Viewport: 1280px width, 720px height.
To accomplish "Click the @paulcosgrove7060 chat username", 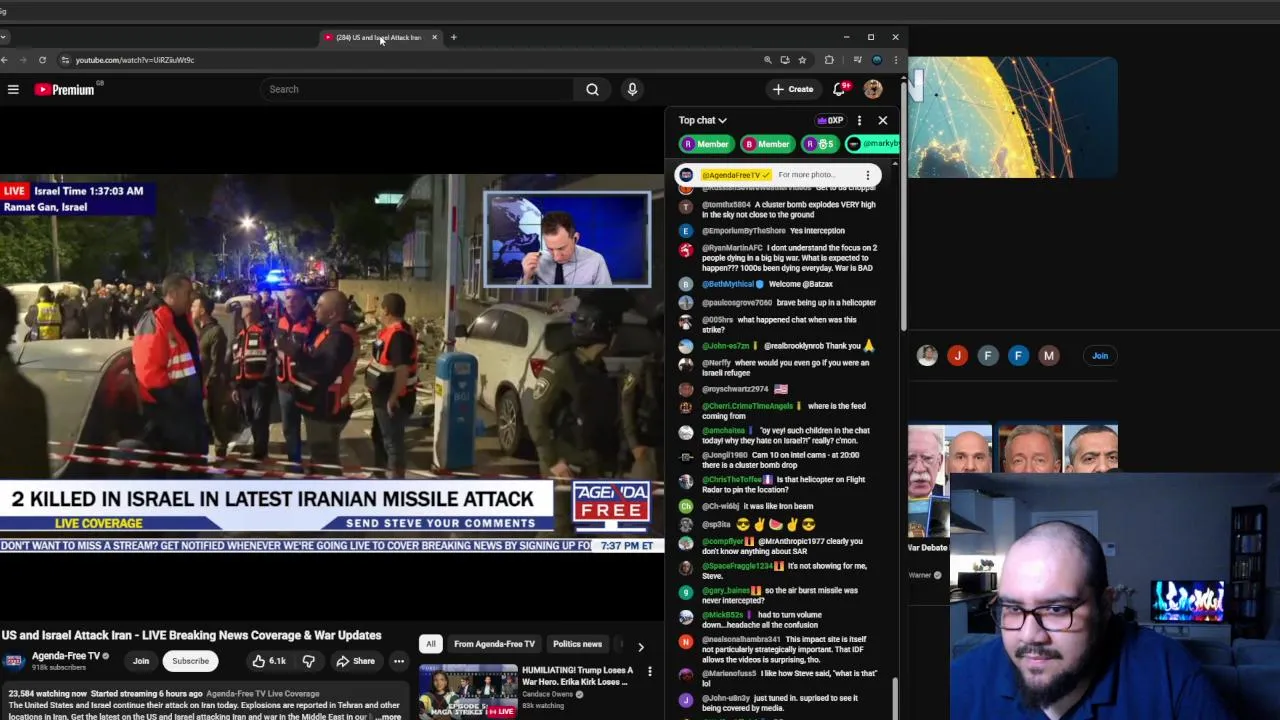I will [737, 303].
